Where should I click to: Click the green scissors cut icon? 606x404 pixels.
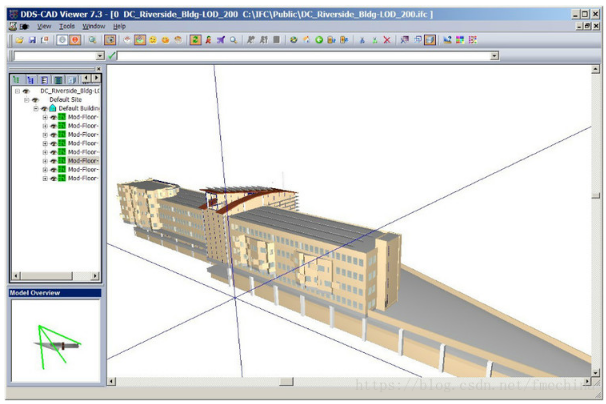coord(374,40)
